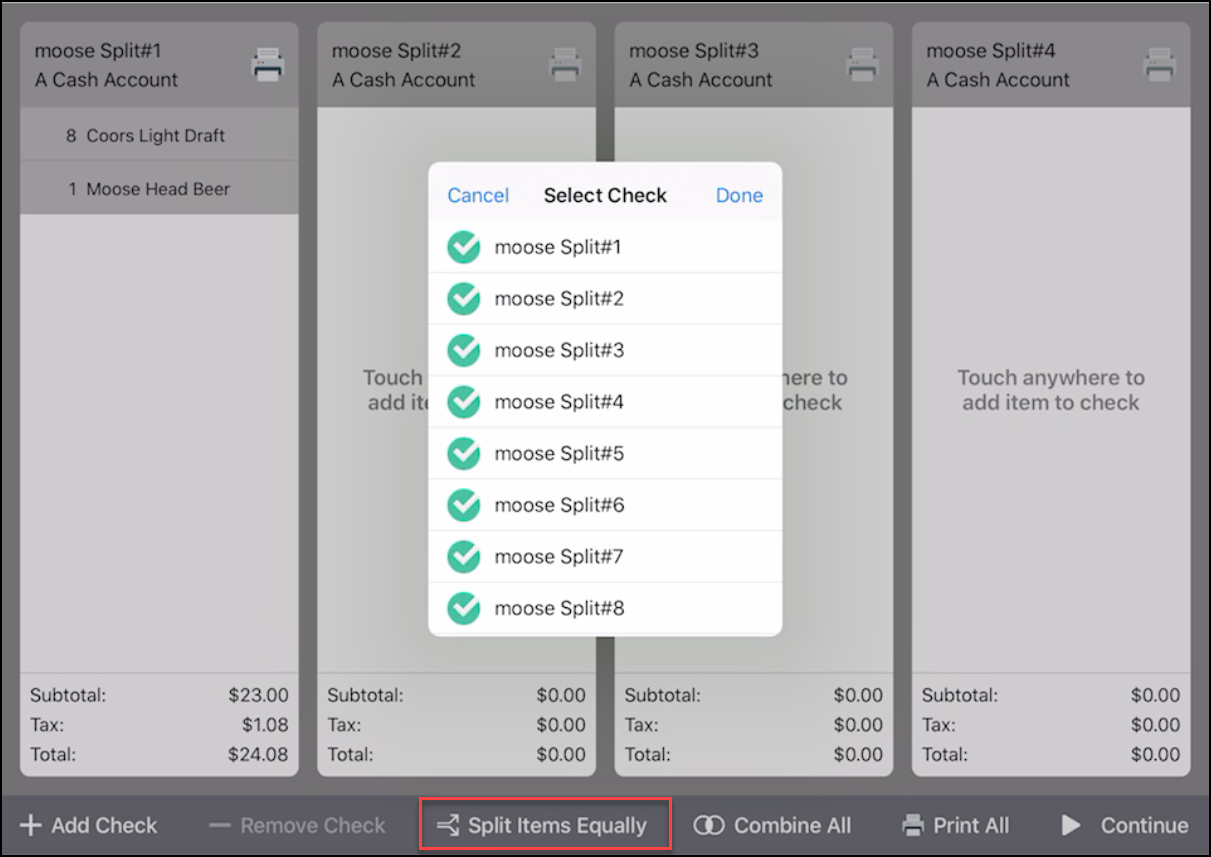The image size is (1211, 857).
Task: Tap Combine All in bottom toolbar
Action: 773,826
